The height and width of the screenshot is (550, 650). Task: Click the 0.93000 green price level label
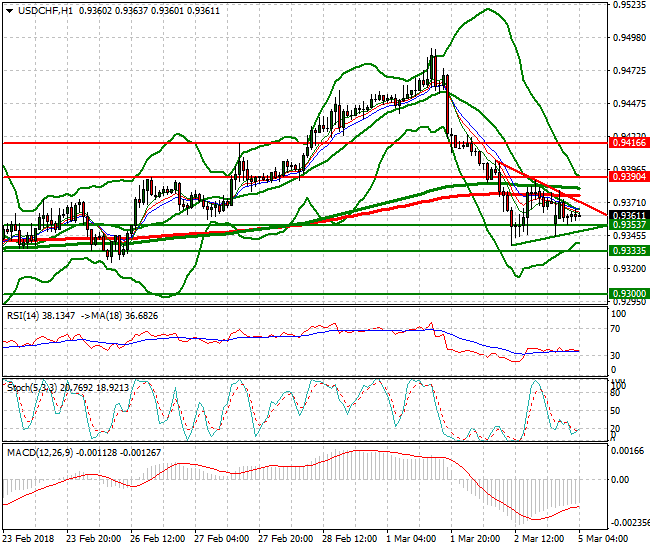[629, 294]
